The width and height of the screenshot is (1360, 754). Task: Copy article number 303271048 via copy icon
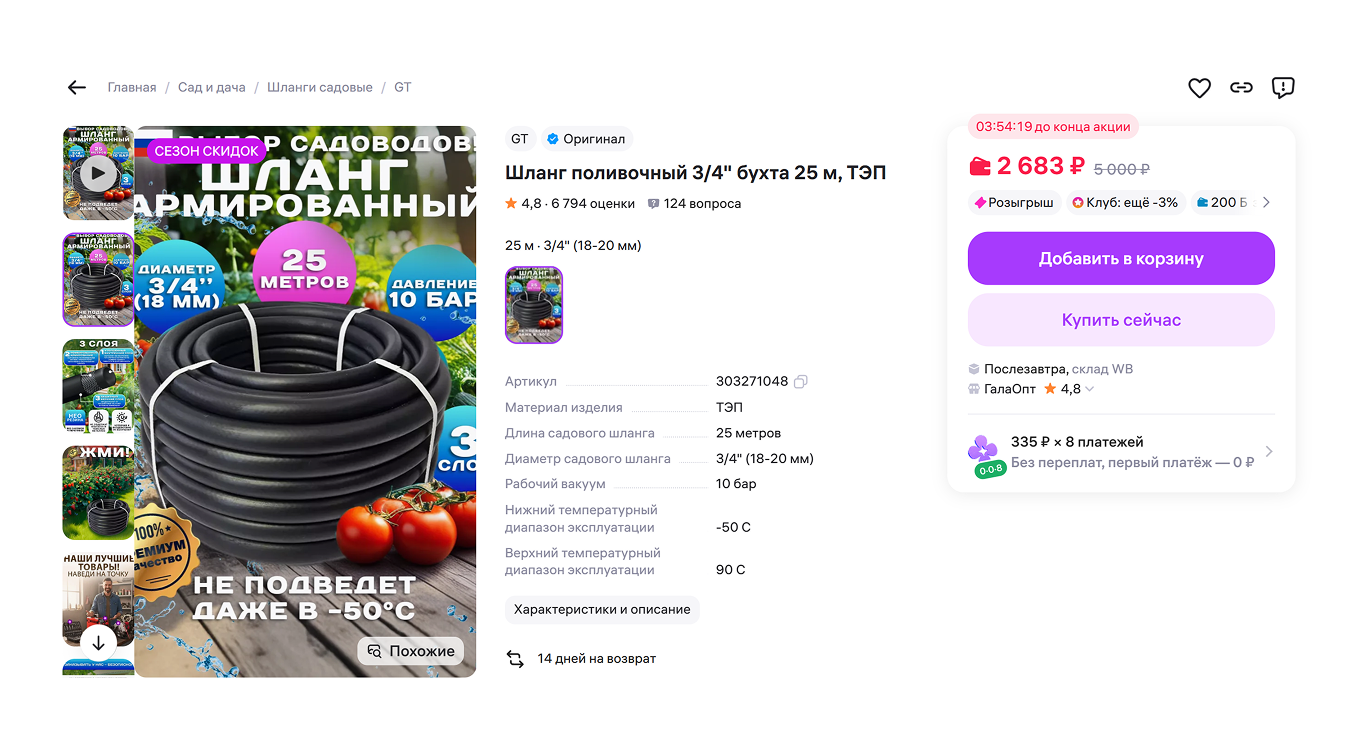point(800,381)
